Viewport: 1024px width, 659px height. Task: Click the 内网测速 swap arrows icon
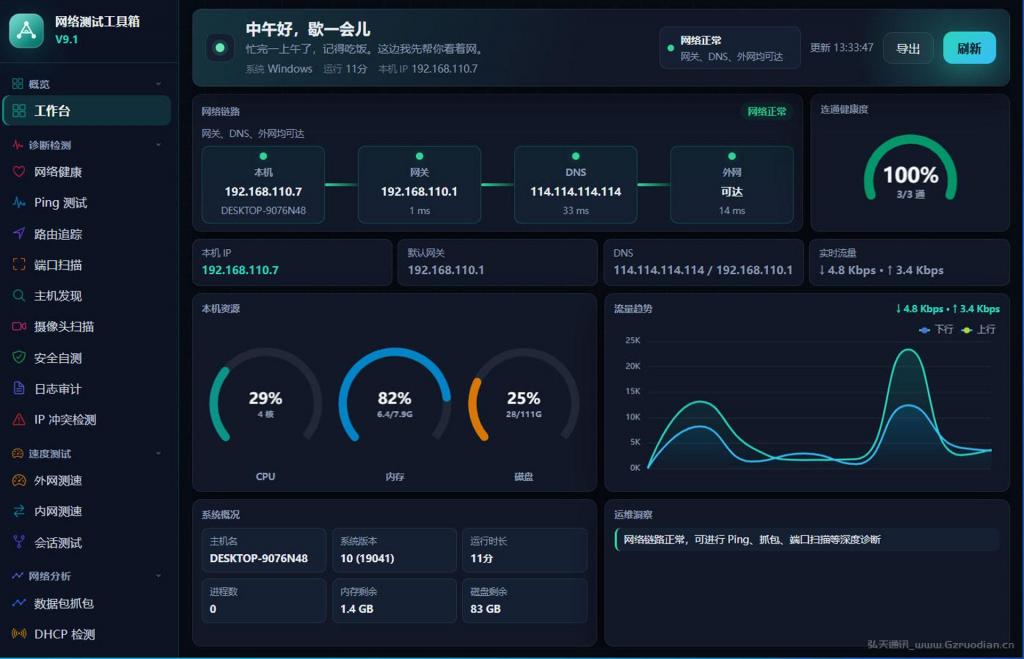pos(19,511)
